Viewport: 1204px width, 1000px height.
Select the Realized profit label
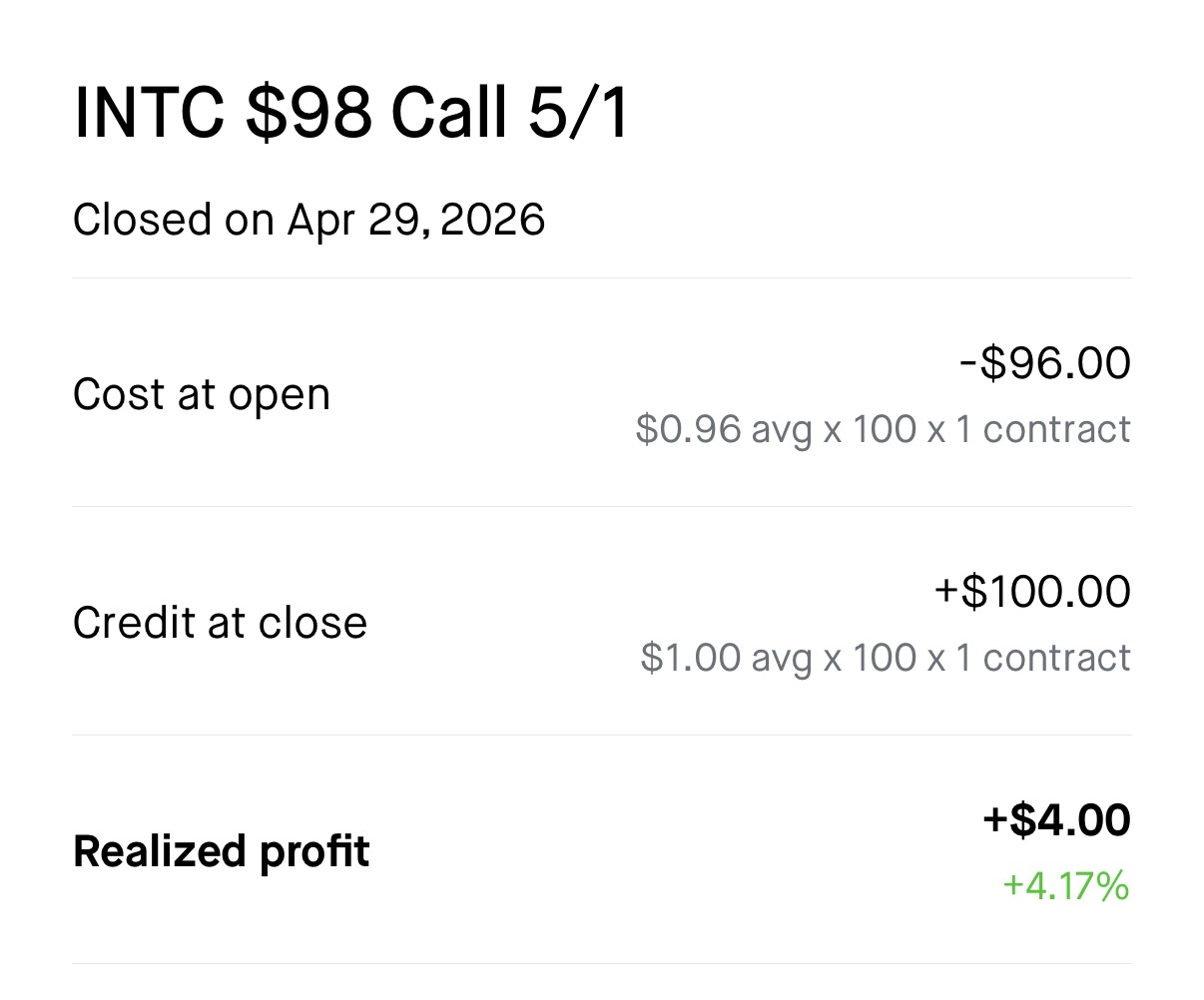[222, 852]
